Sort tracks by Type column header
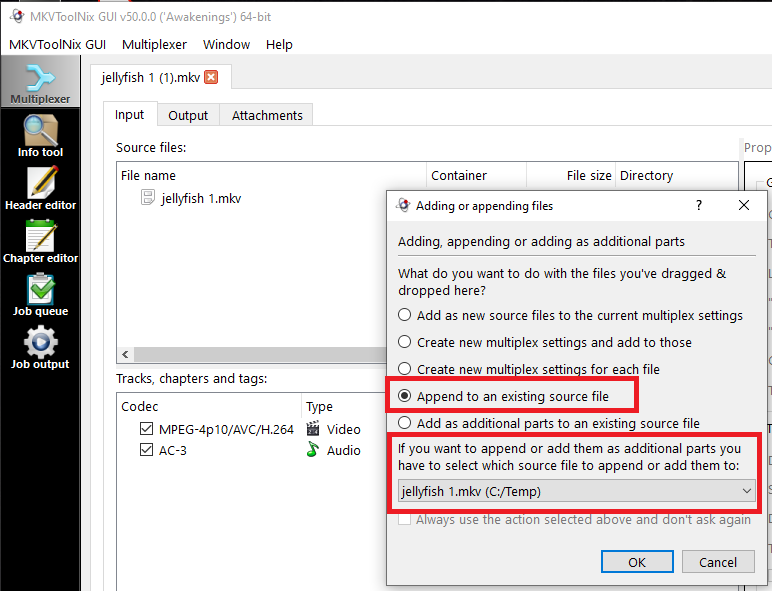The height and width of the screenshot is (591, 772). [344, 406]
